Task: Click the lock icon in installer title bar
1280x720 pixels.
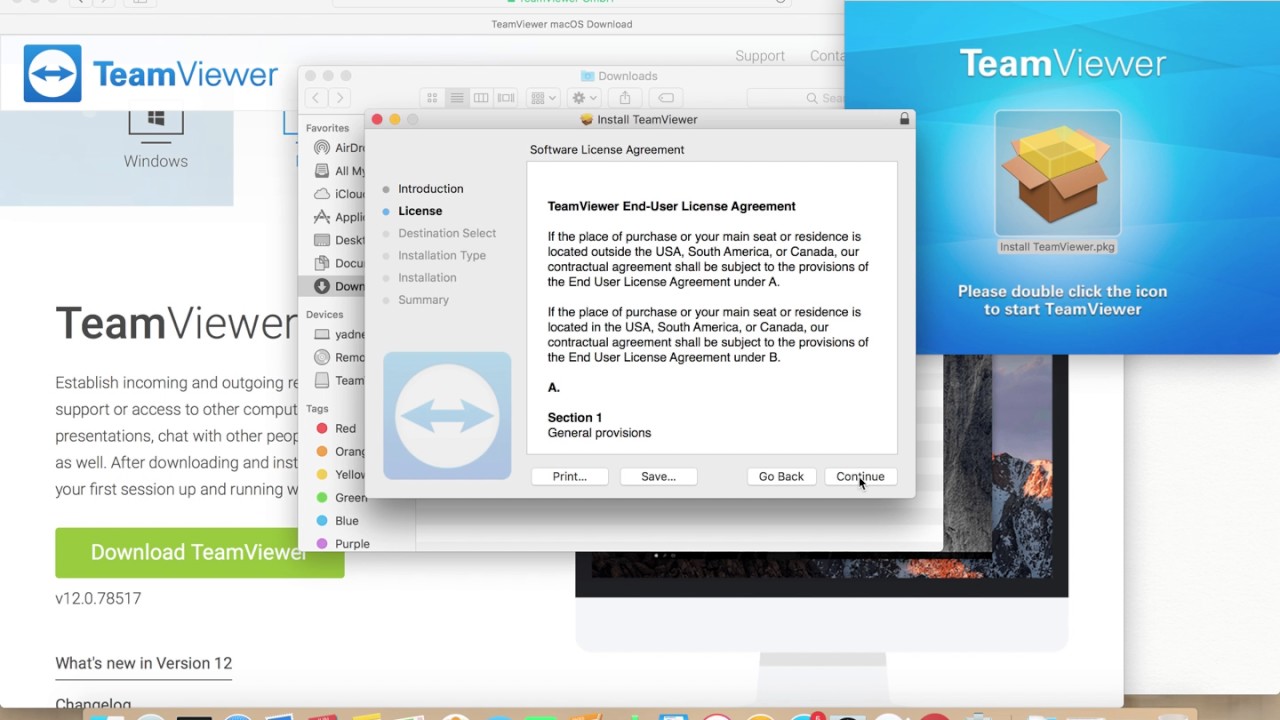Action: 904,119
